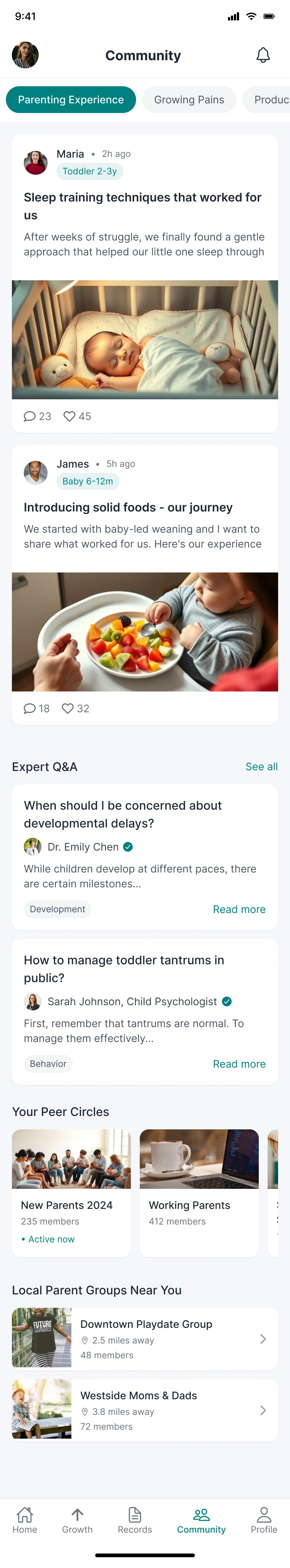Open Profile tab in bottom bar
The height and width of the screenshot is (1568, 290).
[x=264, y=1520]
